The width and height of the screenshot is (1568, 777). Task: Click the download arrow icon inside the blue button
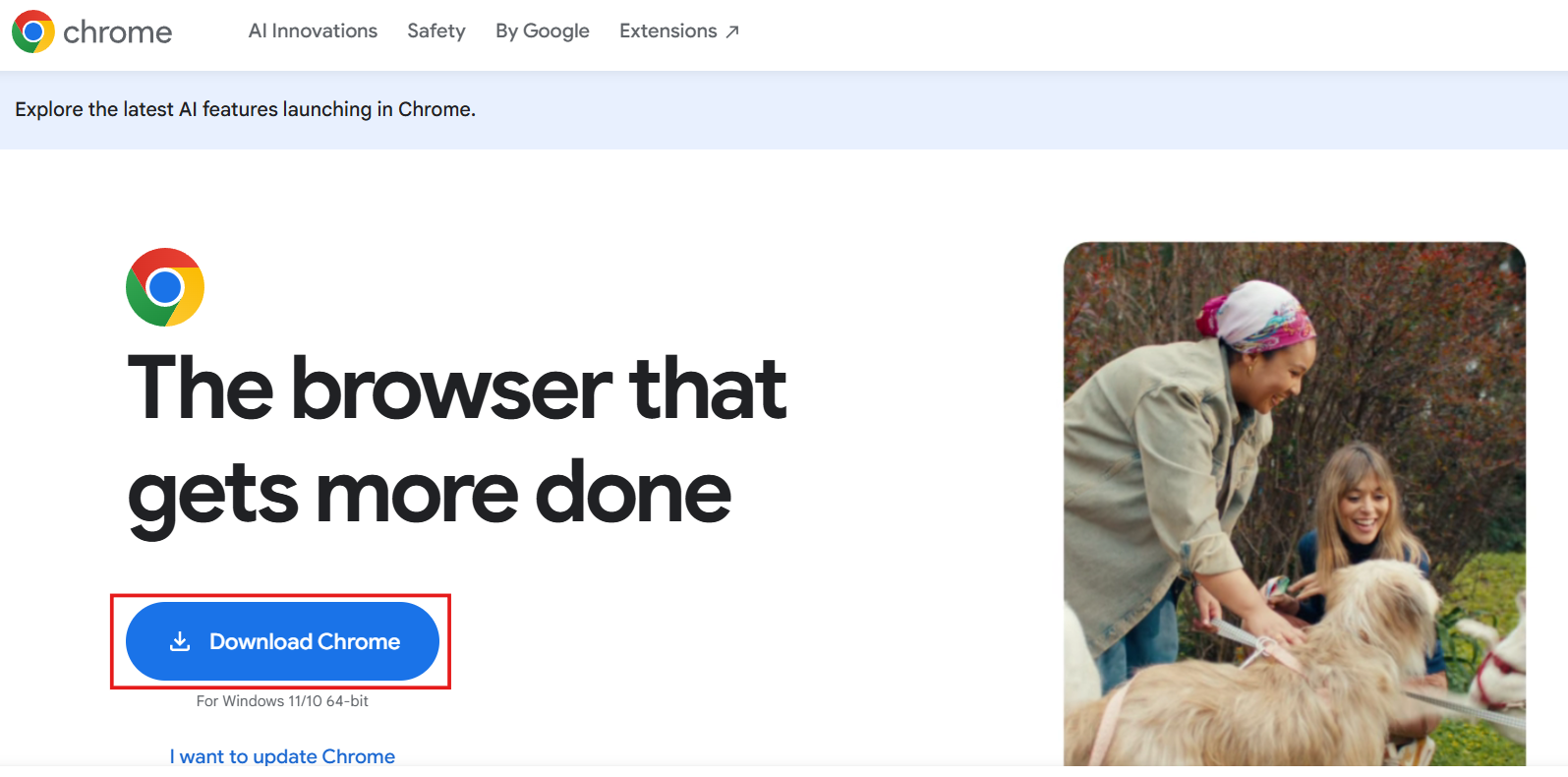[x=180, y=641]
